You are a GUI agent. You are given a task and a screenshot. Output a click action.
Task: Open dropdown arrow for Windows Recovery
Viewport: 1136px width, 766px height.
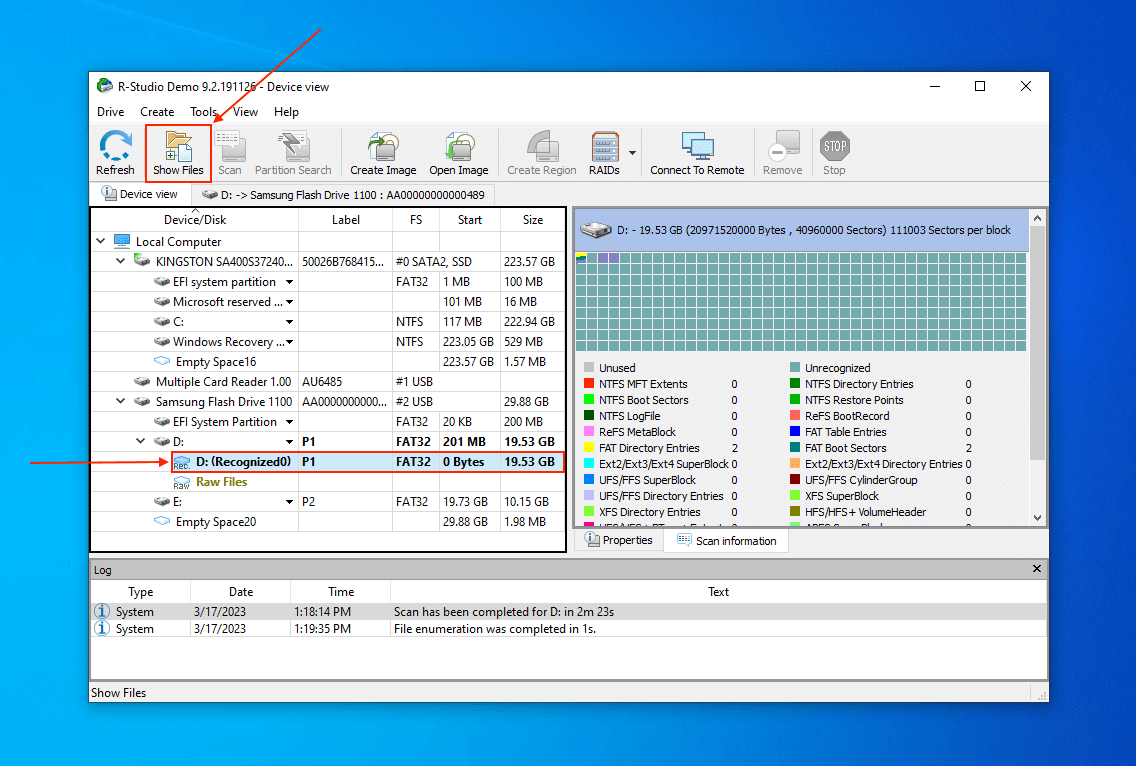[289, 341]
